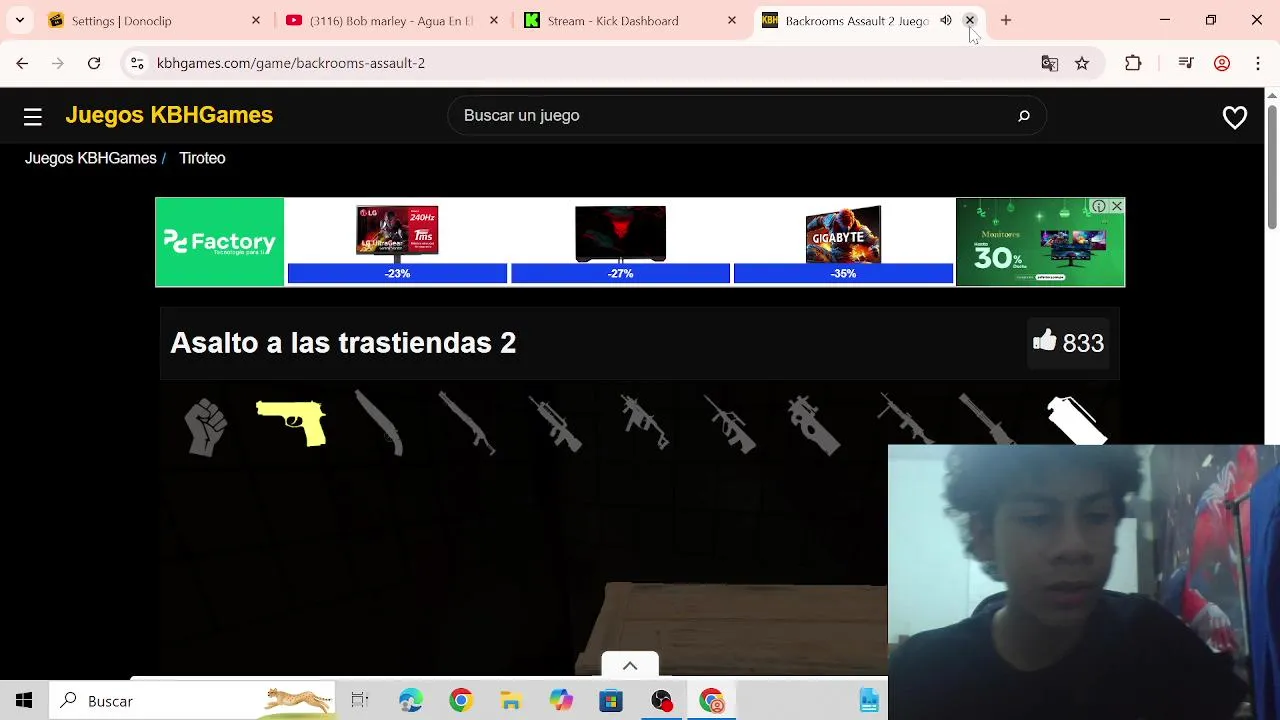Like the game with thumbs-up icon
Image resolution: width=1280 pixels, height=720 pixels.
[x=1044, y=341]
